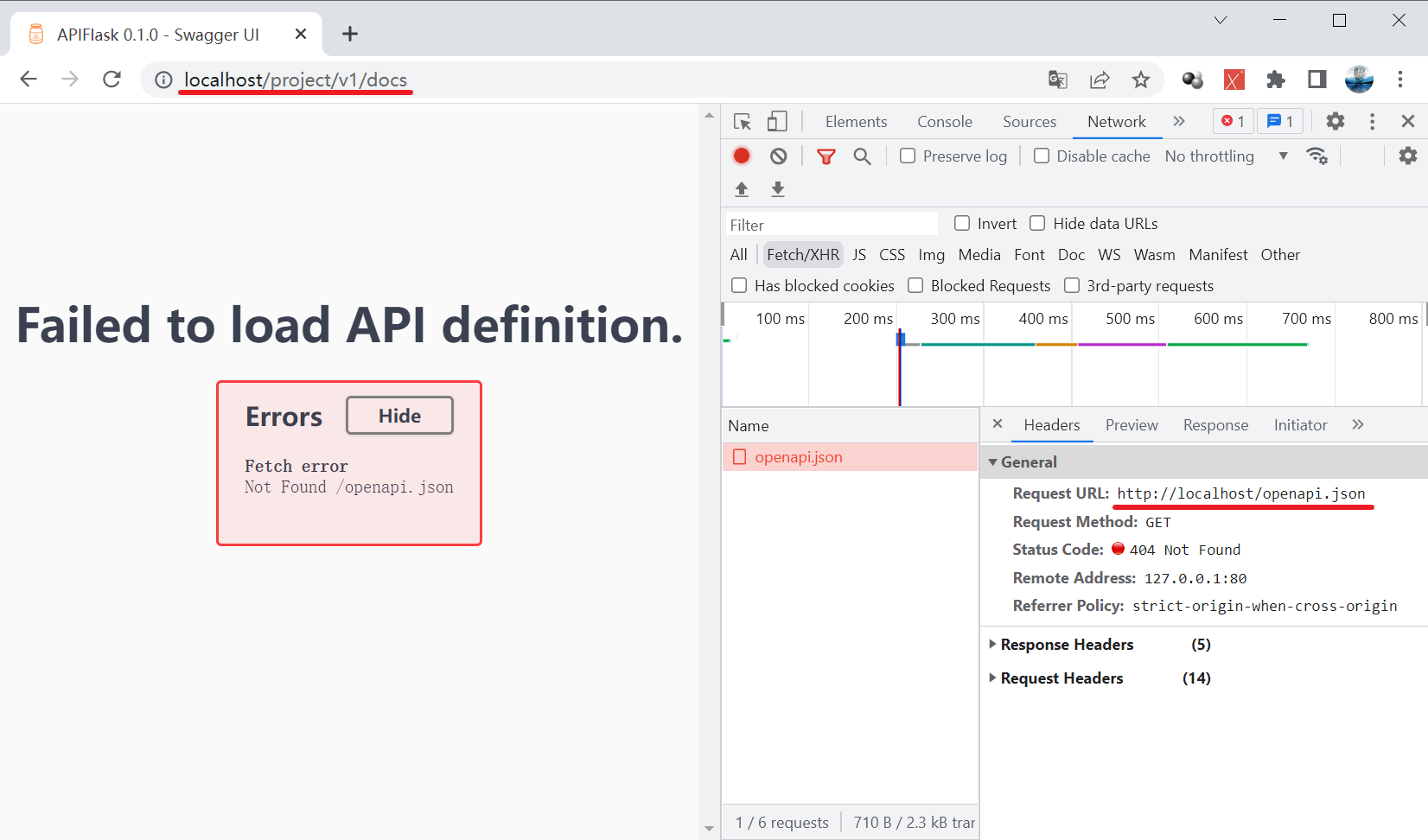The width and height of the screenshot is (1428, 840).
Task: Open the No throttling dropdown
Action: 1210,156
